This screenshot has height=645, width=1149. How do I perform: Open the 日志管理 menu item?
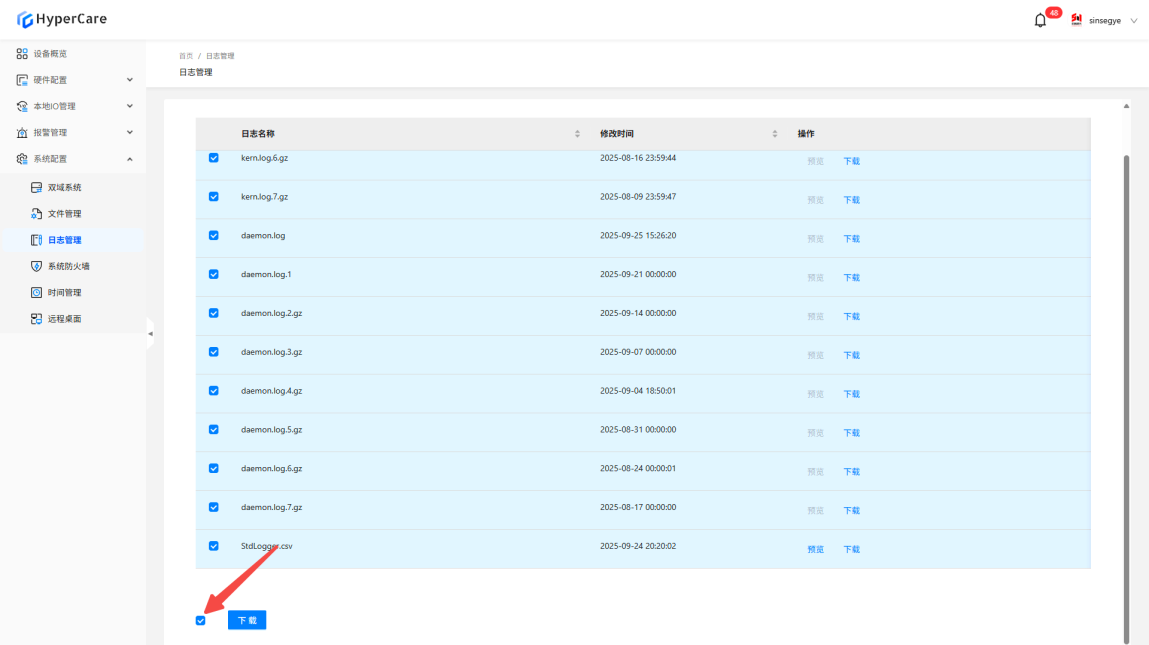click(65, 240)
